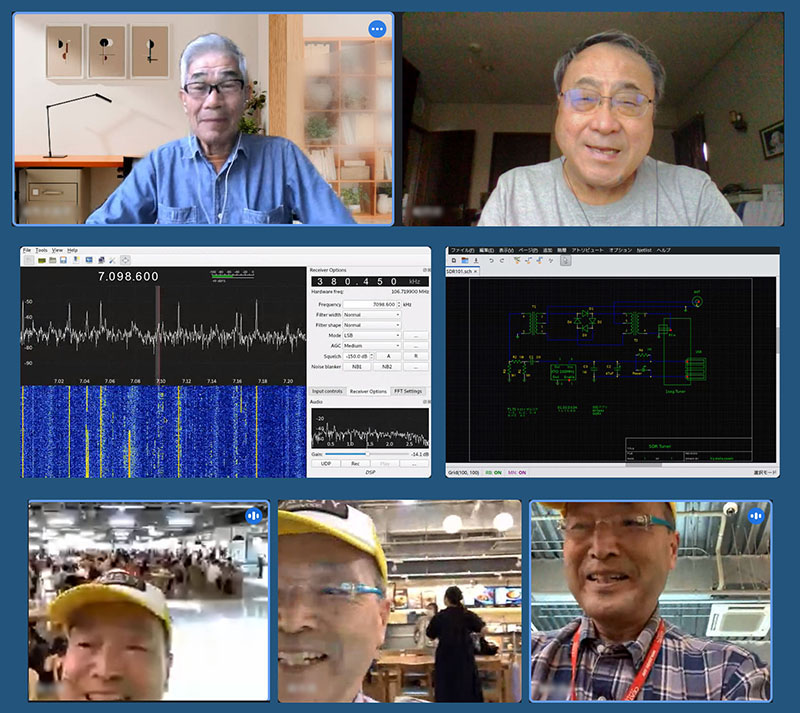Click the tools icon in the SDR toolbar
800x713 pixels.
[112, 260]
